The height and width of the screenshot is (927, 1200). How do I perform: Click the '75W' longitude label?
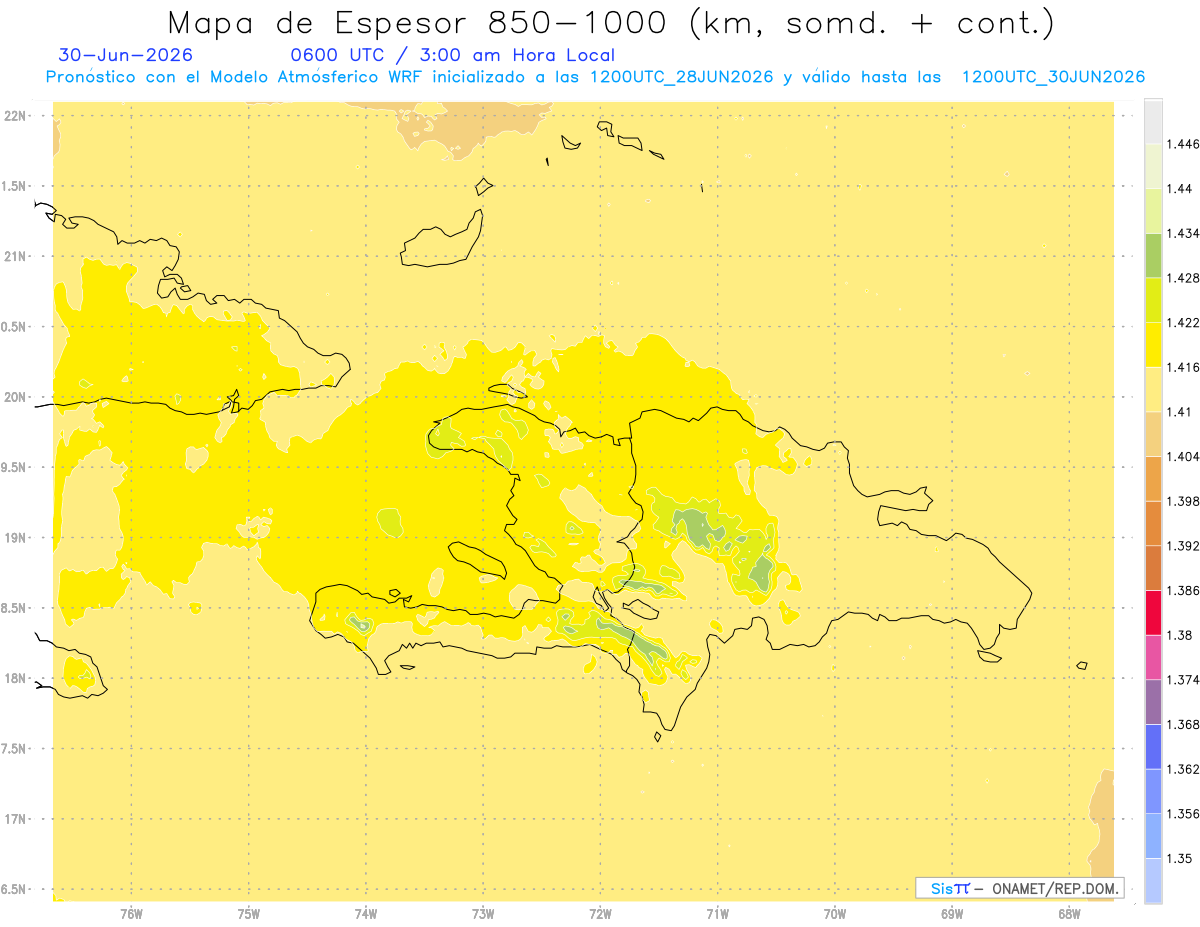[x=249, y=914]
